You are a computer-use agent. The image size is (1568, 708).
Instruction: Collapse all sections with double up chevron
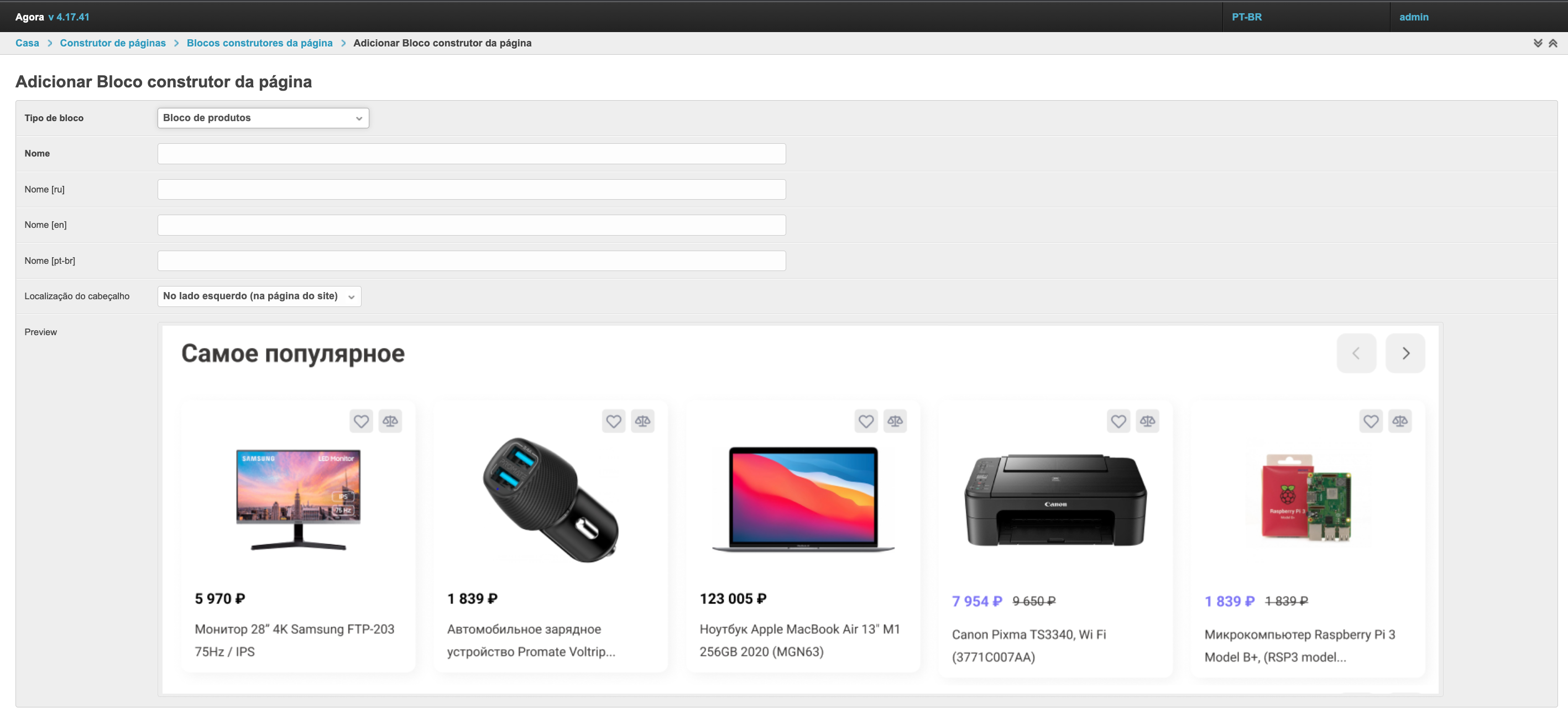pyautogui.click(x=1553, y=43)
